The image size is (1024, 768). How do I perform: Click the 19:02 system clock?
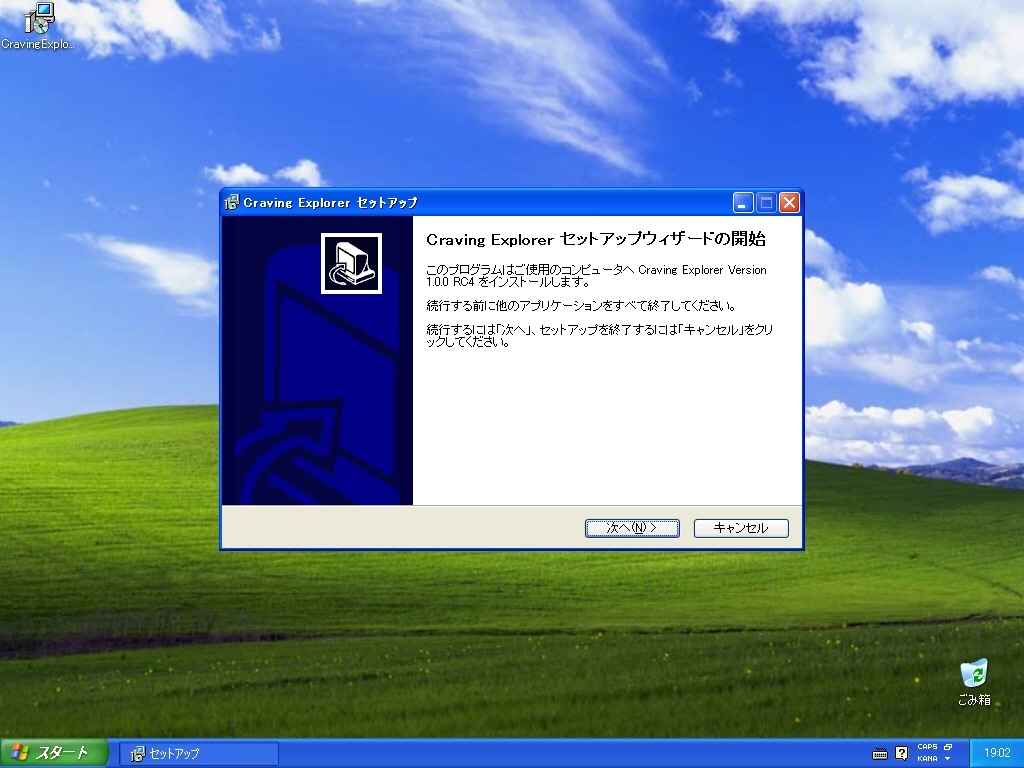tap(997, 753)
